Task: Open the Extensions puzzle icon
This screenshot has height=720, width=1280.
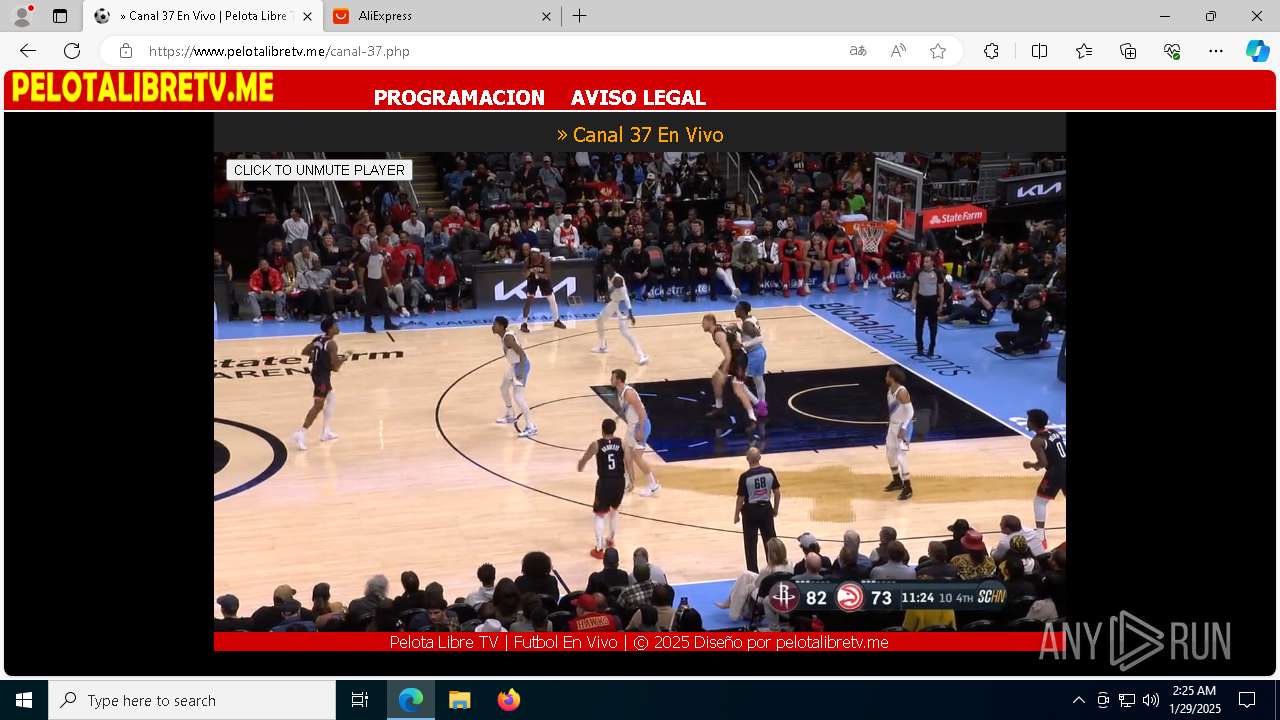Action: tap(991, 51)
